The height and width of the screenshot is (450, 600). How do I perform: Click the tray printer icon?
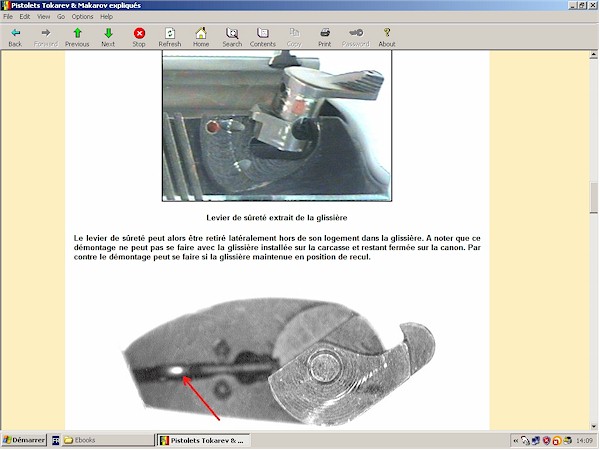(x=567, y=441)
